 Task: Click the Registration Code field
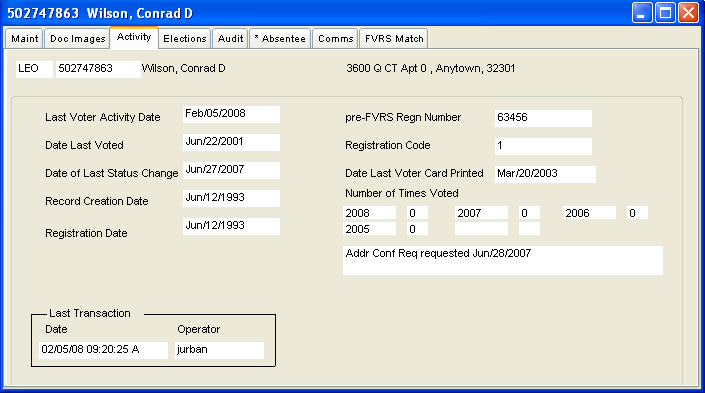coord(543,146)
